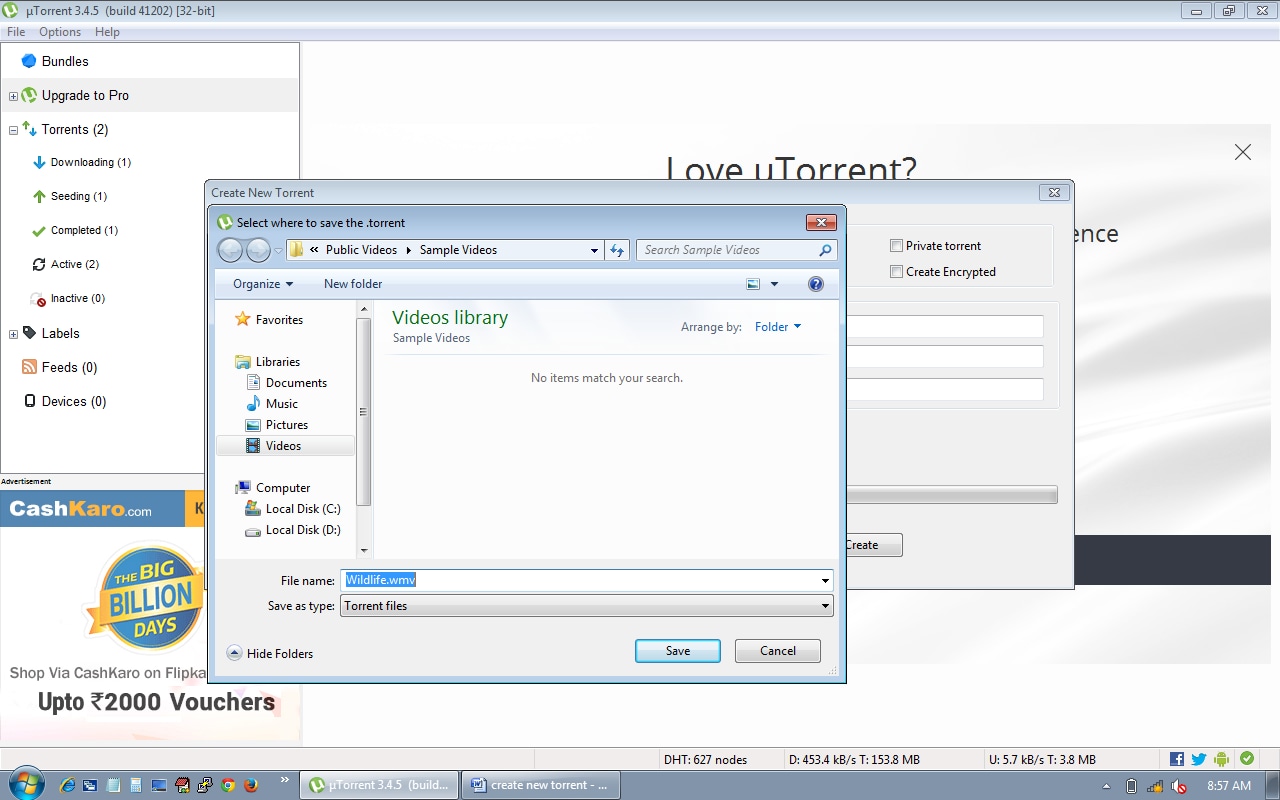Open the File menu

pos(16,32)
